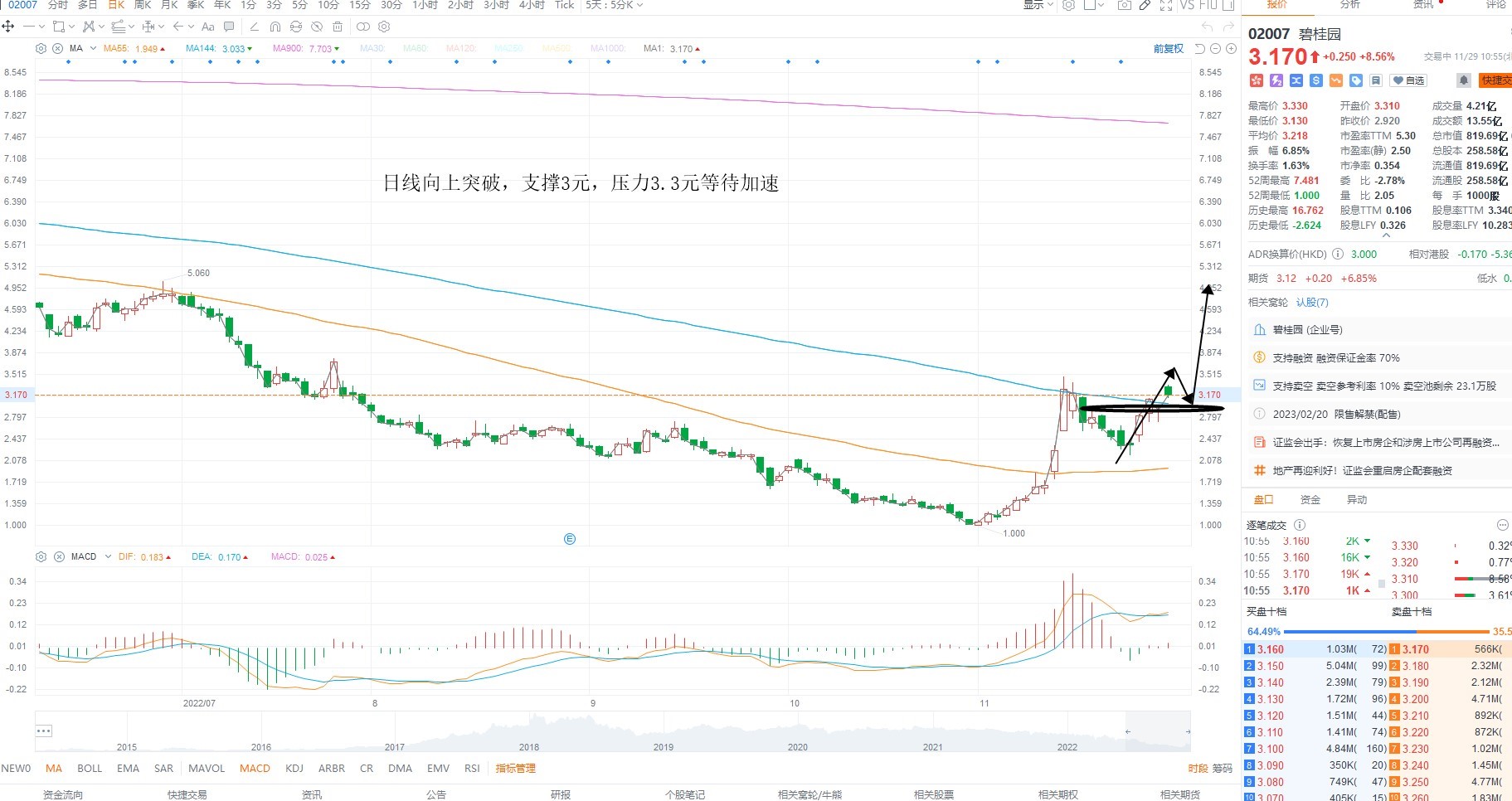The width and height of the screenshot is (1512, 801).
Task: Zoom in chart with plus icon
Action: [1231, 48]
